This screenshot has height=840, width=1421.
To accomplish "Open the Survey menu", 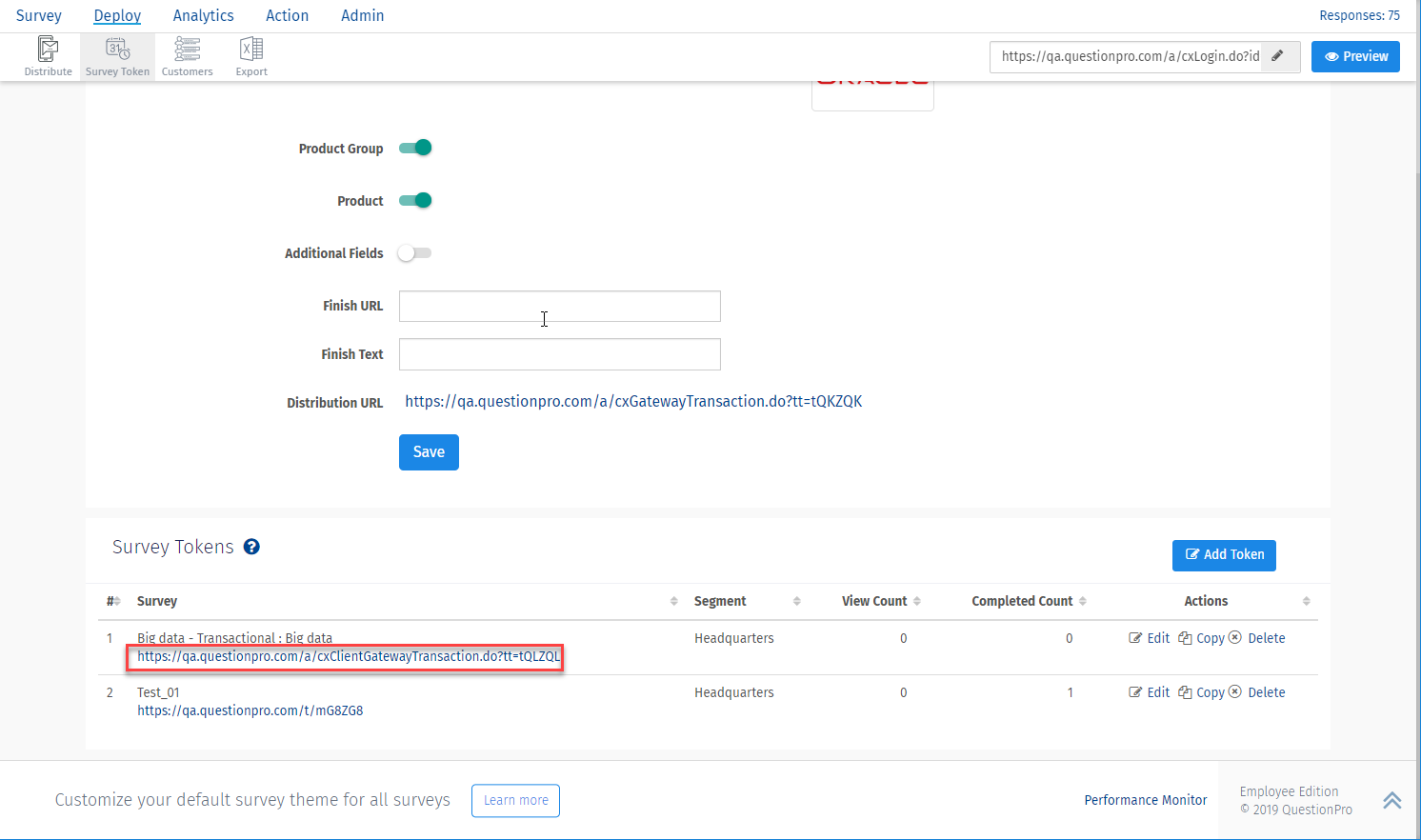I will pyautogui.click(x=39, y=15).
